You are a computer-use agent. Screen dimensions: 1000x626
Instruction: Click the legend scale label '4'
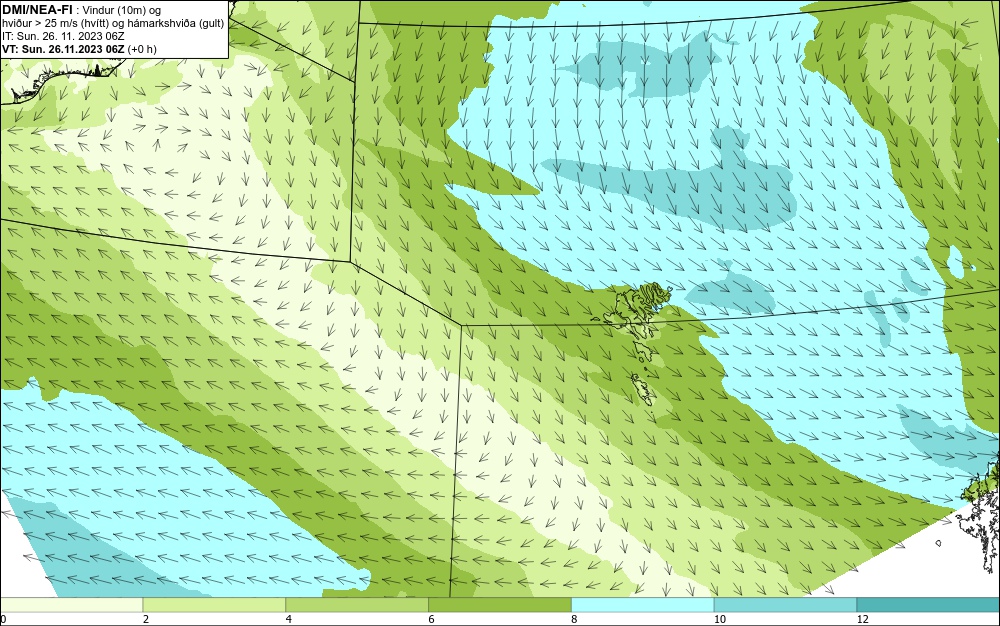tap(289, 619)
